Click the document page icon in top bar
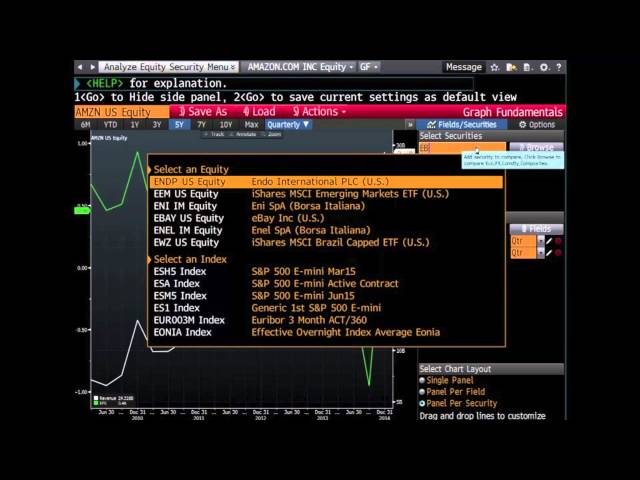Viewport: 640px width, 480px height. tap(527, 67)
